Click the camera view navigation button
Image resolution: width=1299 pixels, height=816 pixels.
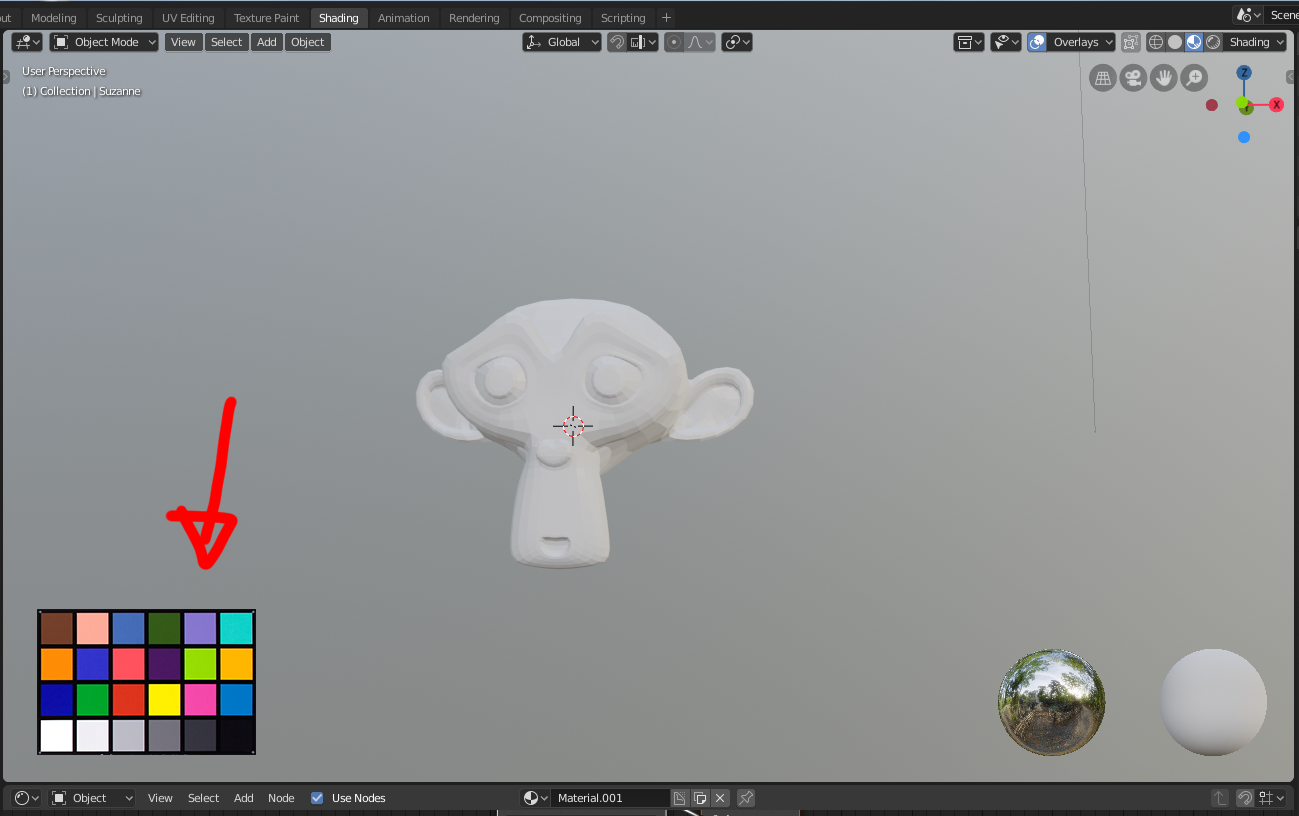click(x=1133, y=78)
